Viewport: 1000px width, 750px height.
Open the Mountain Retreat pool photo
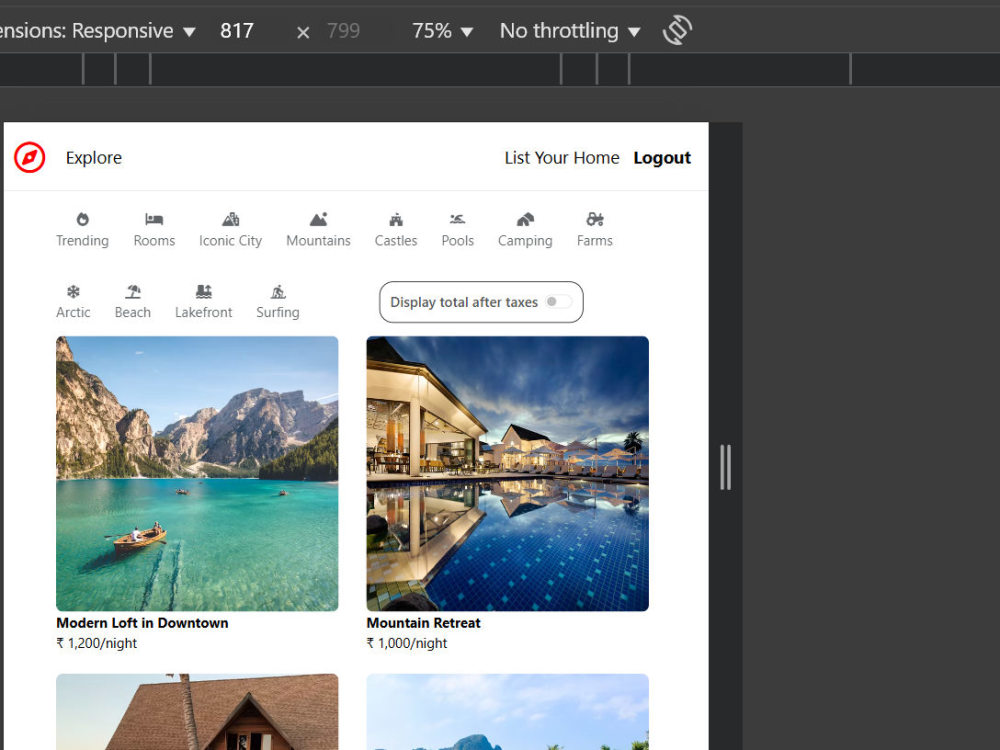coord(508,473)
